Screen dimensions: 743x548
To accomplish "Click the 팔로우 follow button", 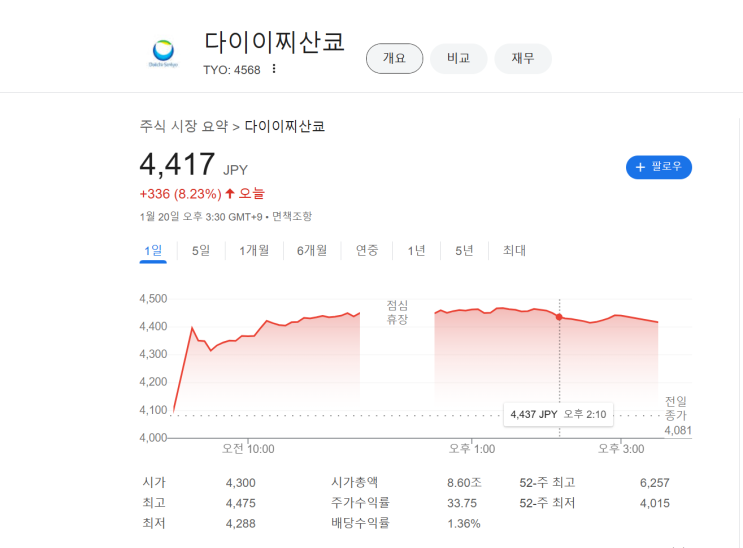I will pos(659,167).
